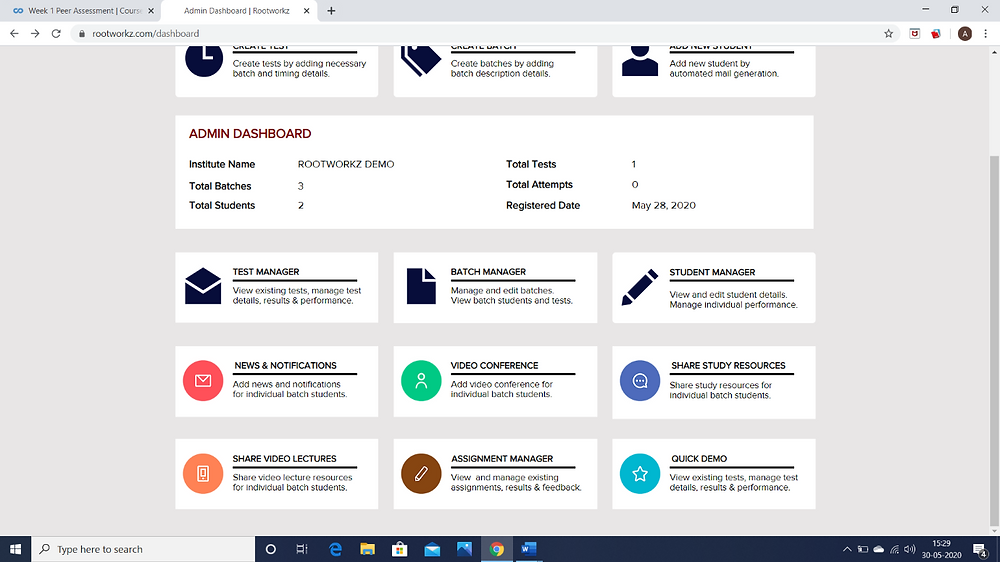This screenshot has width=1000, height=562.
Task: Open SHARE VIDEO LECTURES heading link
Action: coord(284,459)
